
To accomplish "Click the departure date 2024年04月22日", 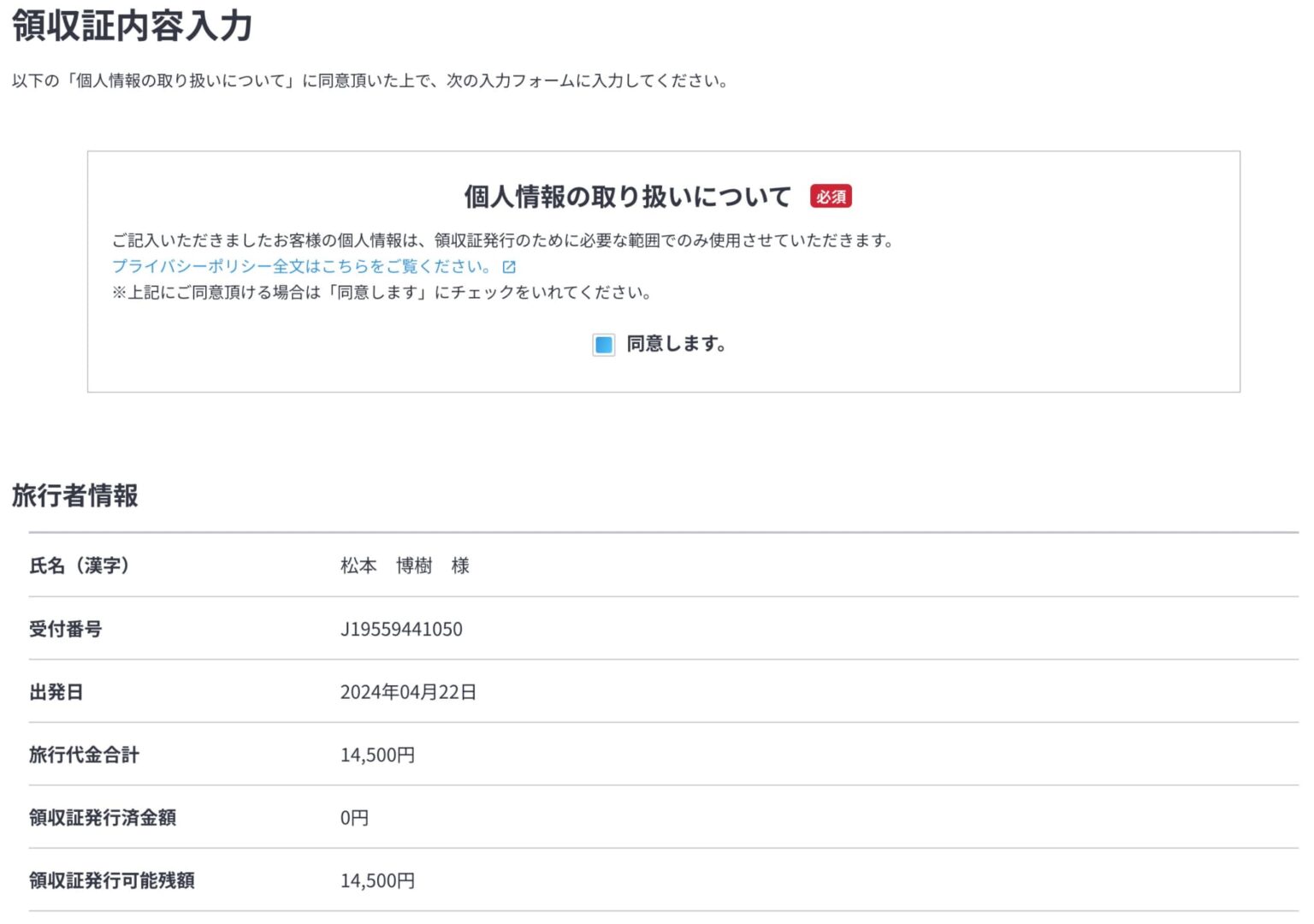I will pyautogui.click(x=408, y=691).
